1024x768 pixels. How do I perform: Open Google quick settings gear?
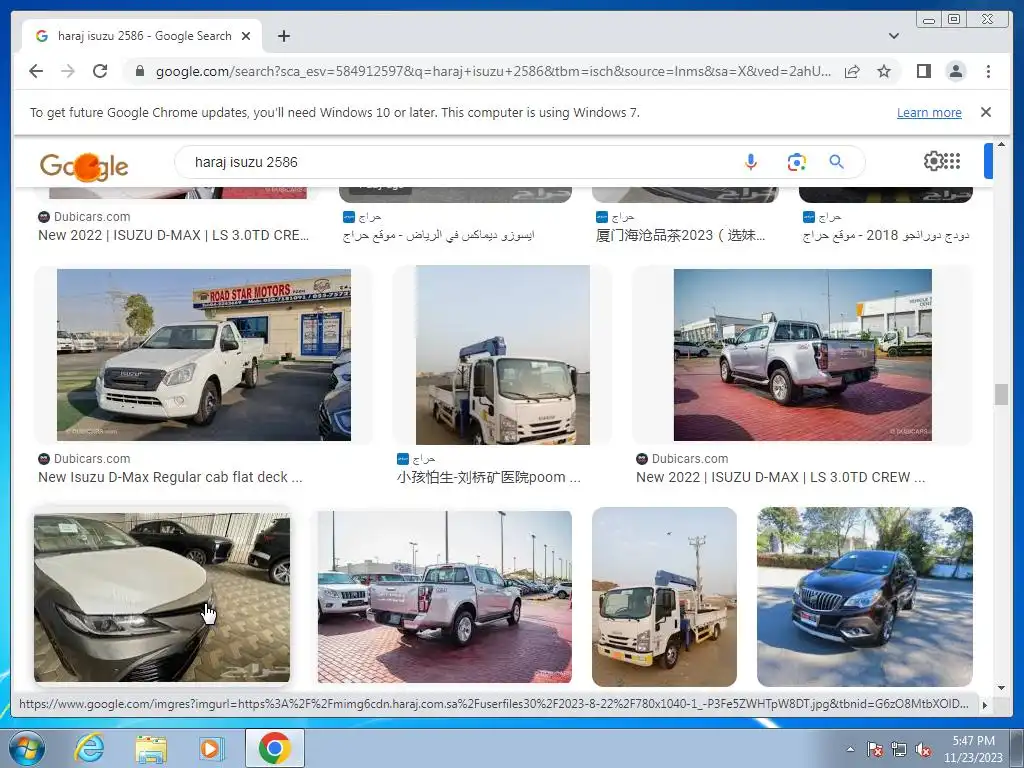(x=933, y=161)
